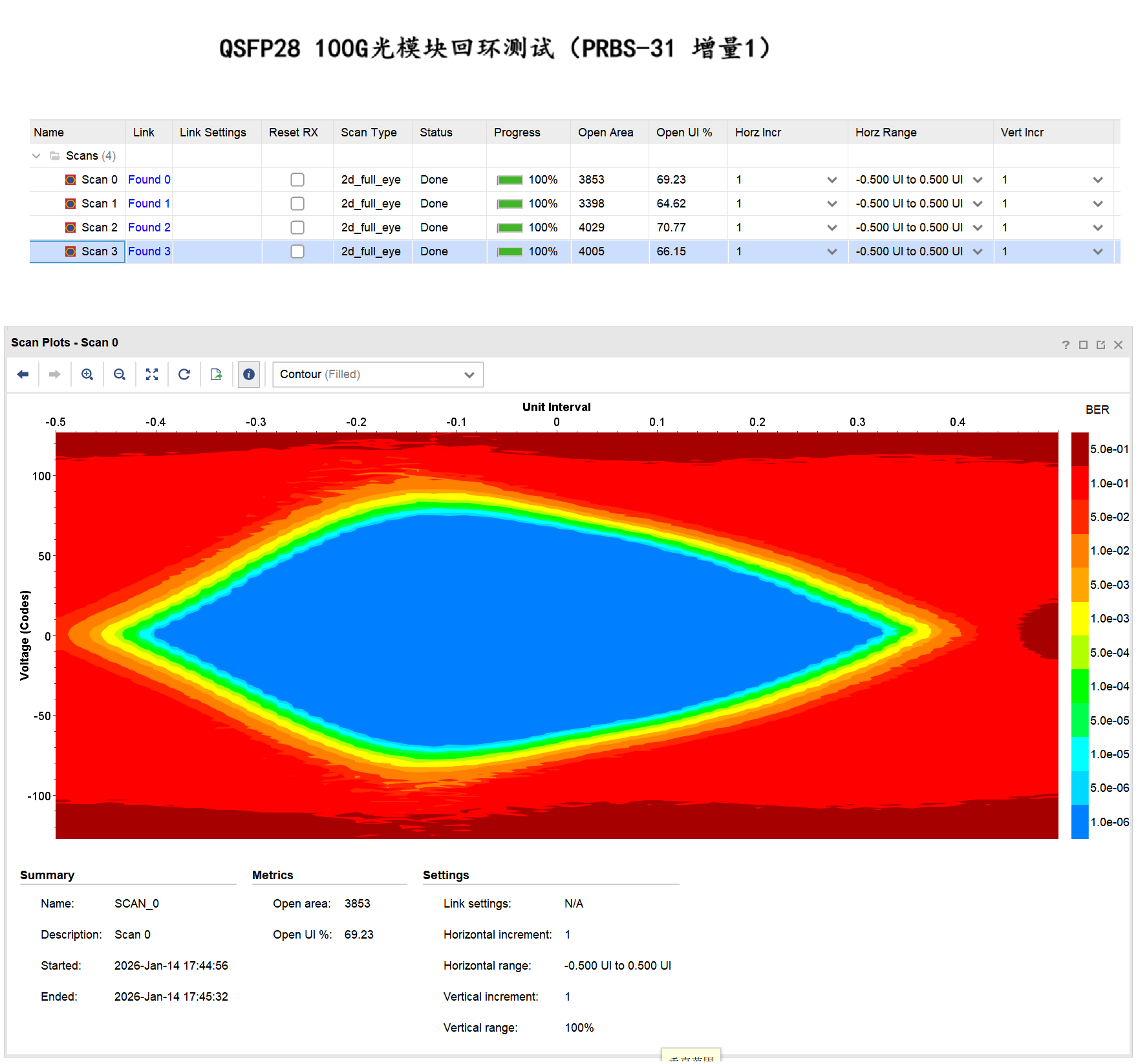Check Reset RX for Scan 0
This screenshot has height=1064, width=1138.
point(297,180)
